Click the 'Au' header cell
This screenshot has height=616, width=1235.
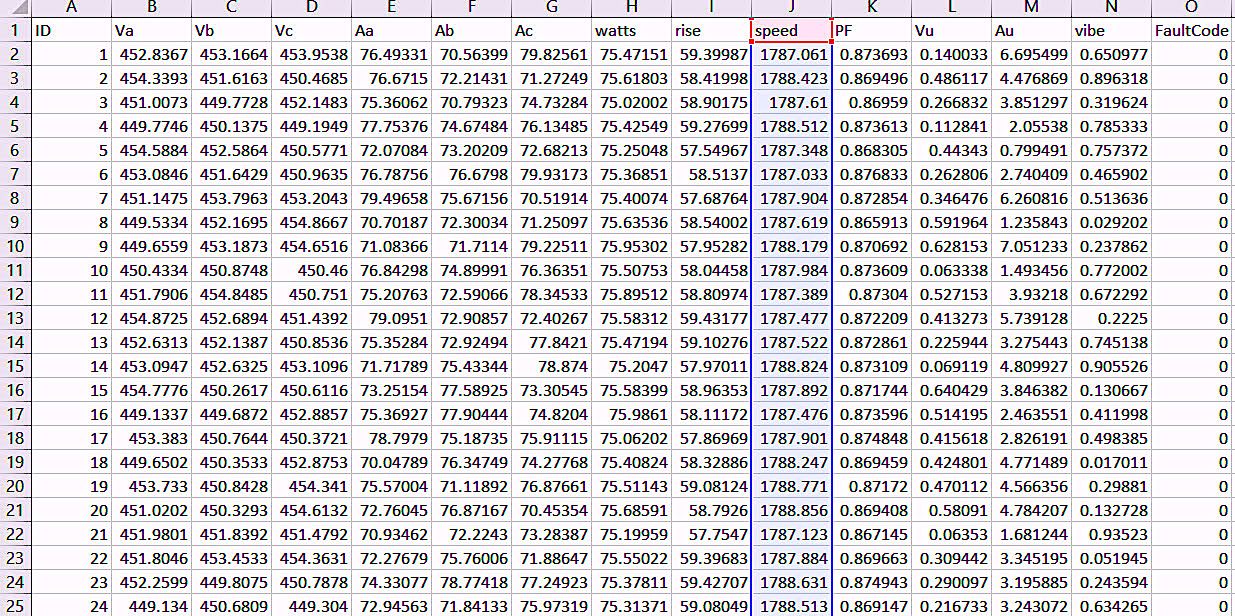(x=1031, y=31)
